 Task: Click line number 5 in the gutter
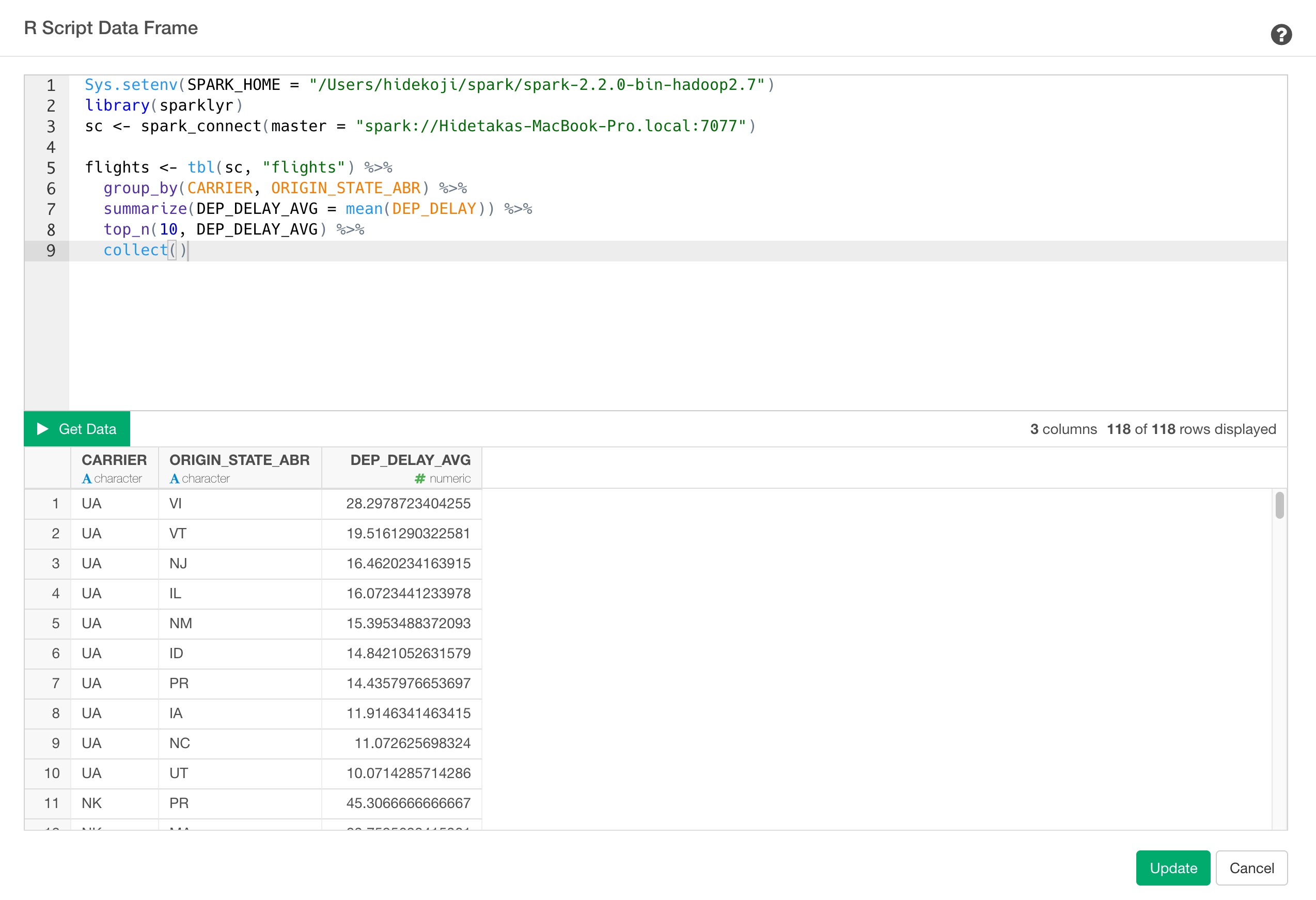pyautogui.click(x=51, y=167)
